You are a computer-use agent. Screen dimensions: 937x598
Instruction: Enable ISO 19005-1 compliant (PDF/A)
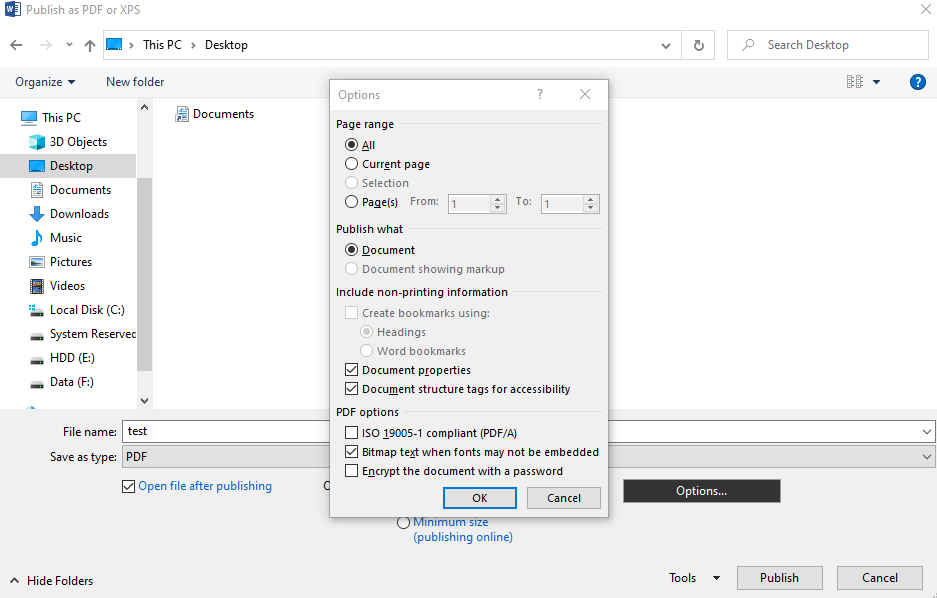click(352, 431)
